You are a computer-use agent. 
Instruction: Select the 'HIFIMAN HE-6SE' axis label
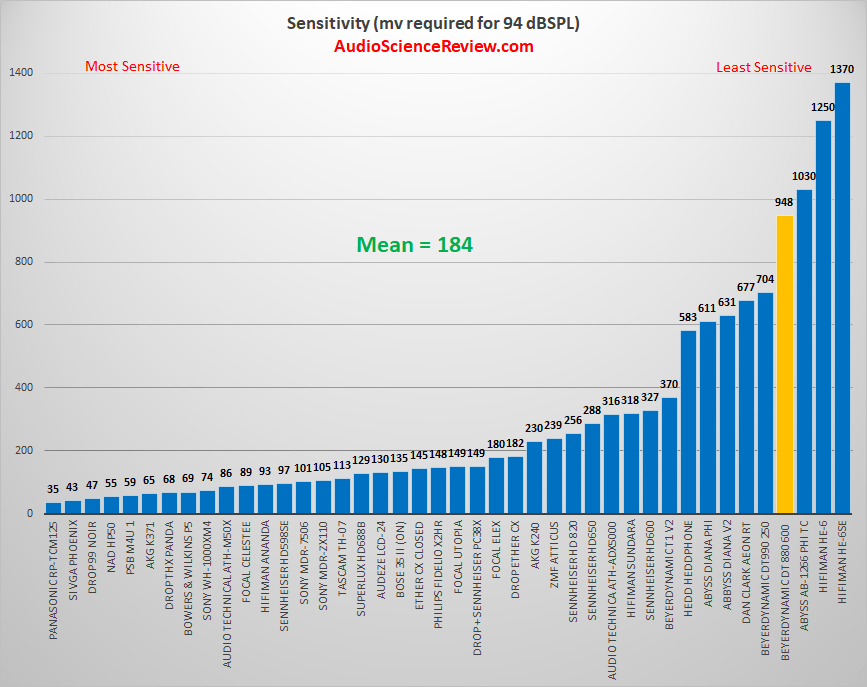(x=842, y=561)
